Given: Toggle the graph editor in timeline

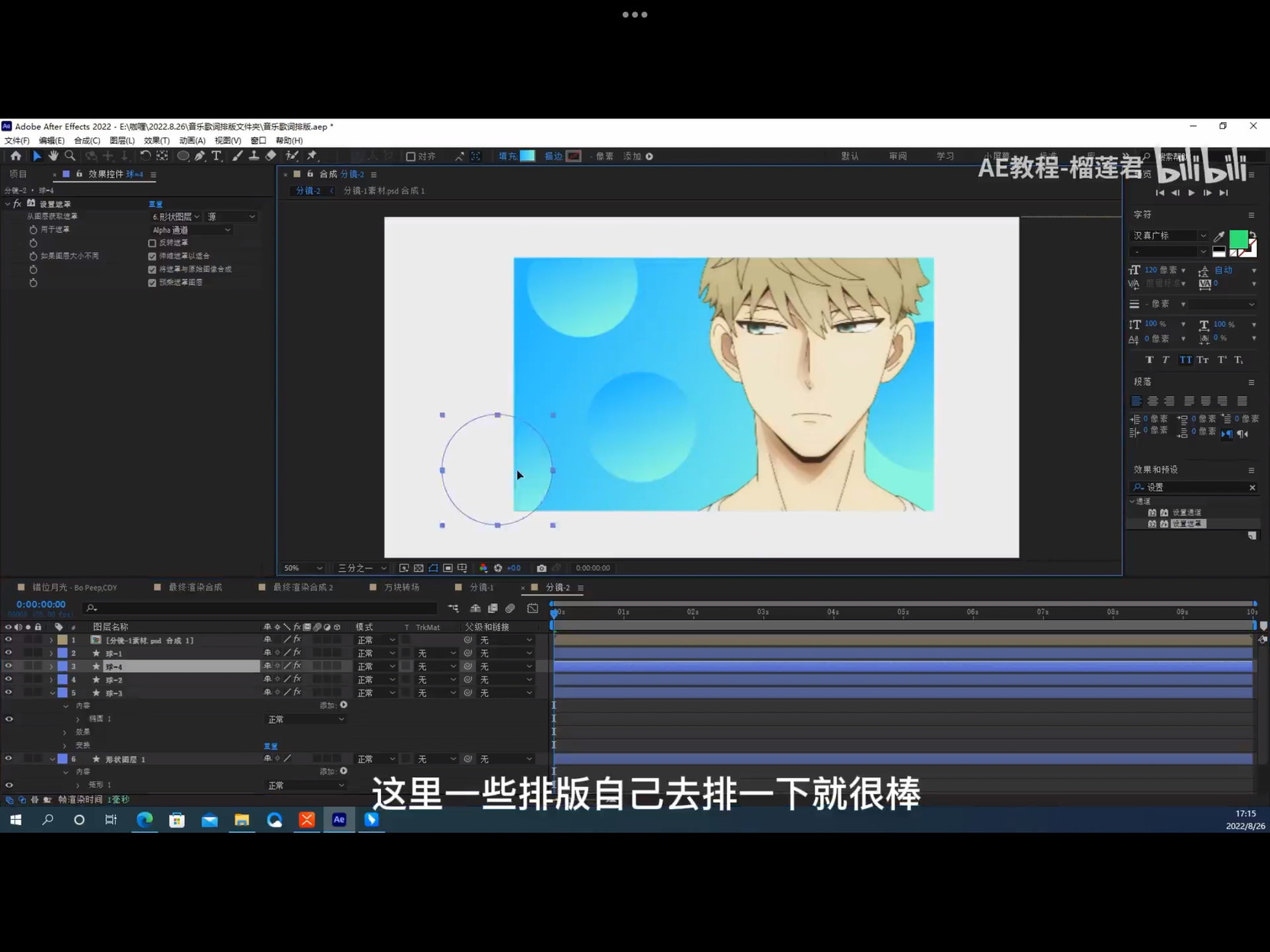Looking at the screenshot, I should 532,608.
